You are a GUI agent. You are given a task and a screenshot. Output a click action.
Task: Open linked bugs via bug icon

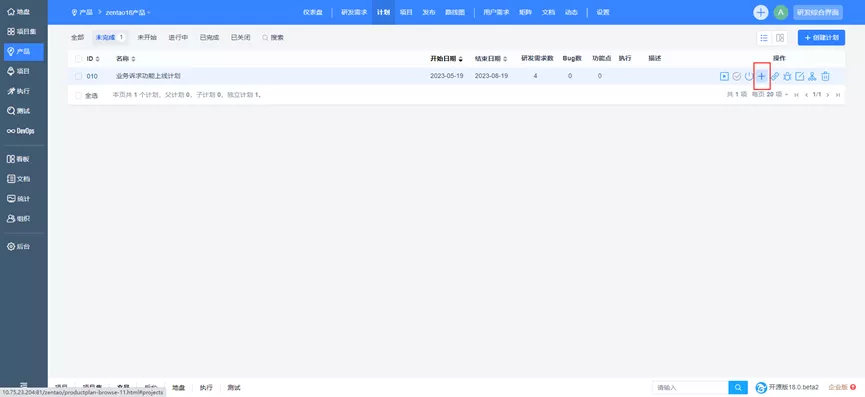click(787, 76)
